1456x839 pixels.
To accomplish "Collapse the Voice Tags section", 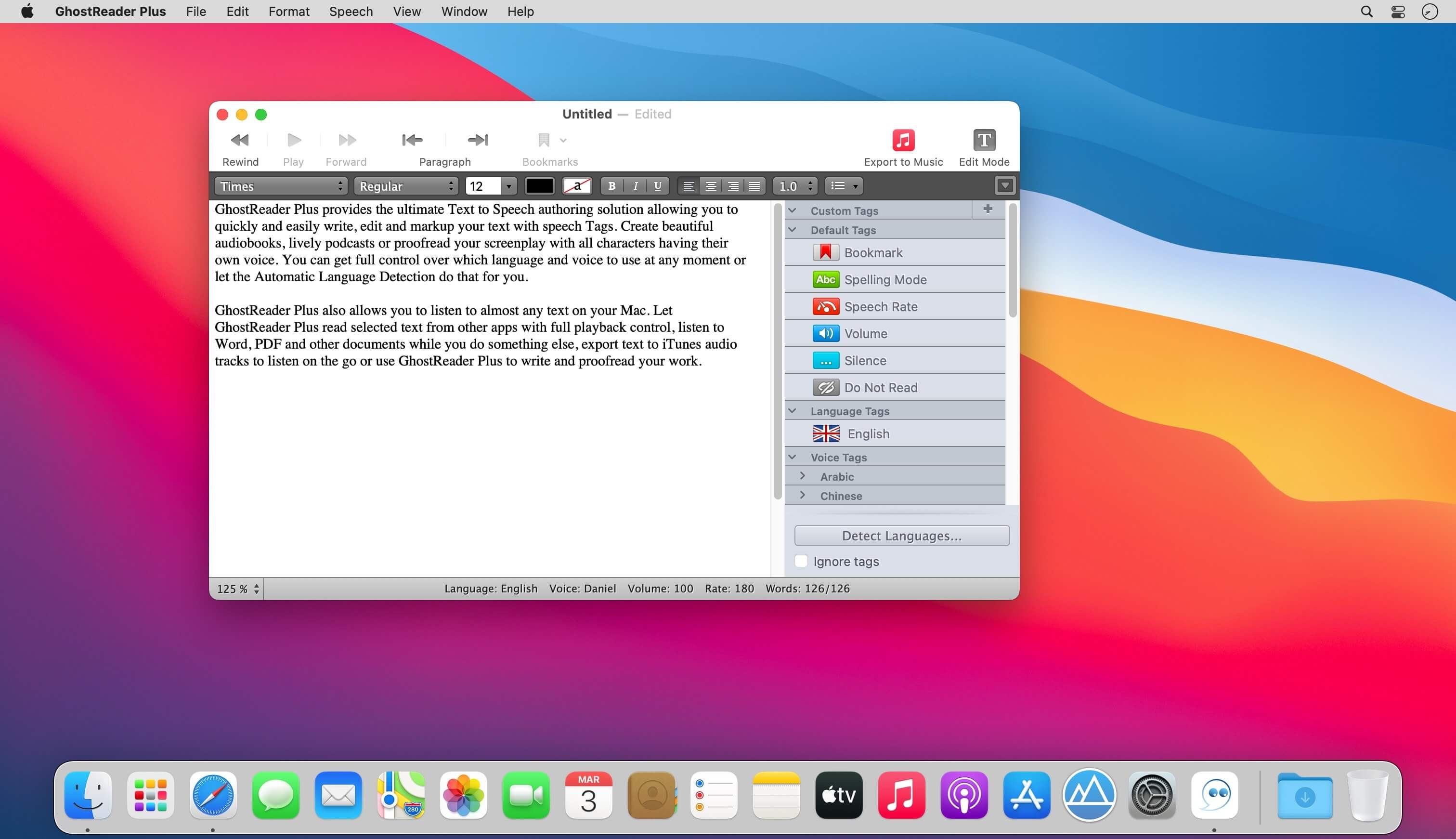I will [793, 457].
